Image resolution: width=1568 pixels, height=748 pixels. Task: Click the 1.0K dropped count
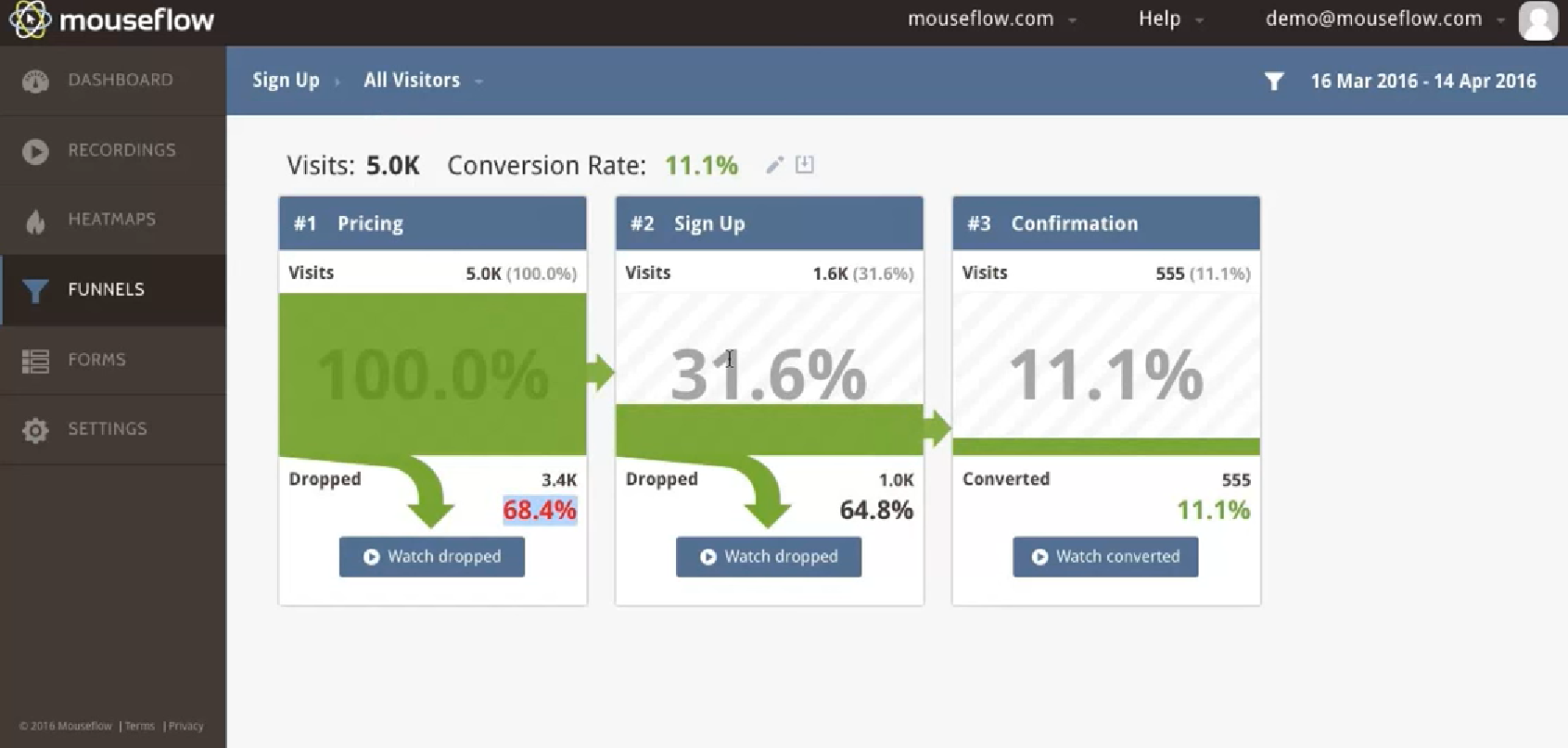click(x=896, y=480)
